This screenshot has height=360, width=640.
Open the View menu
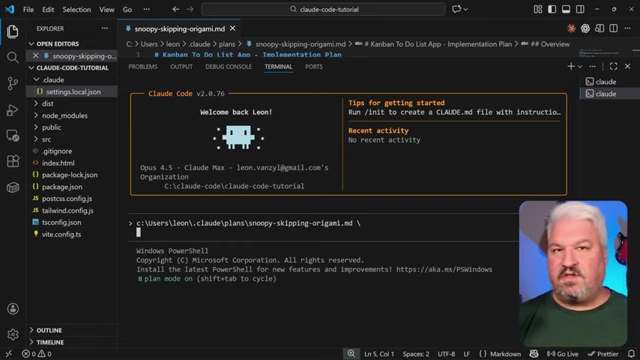tap(107, 9)
